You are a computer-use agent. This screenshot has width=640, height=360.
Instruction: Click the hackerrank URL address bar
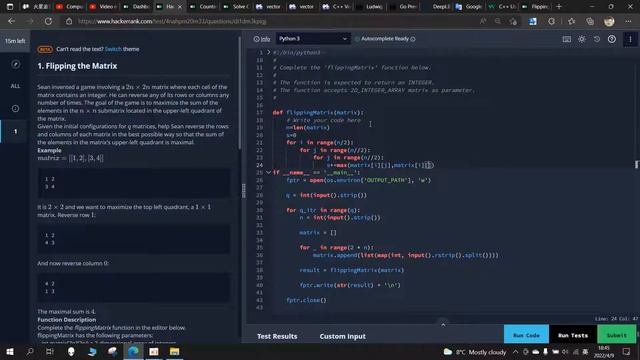tap(269, 21)
